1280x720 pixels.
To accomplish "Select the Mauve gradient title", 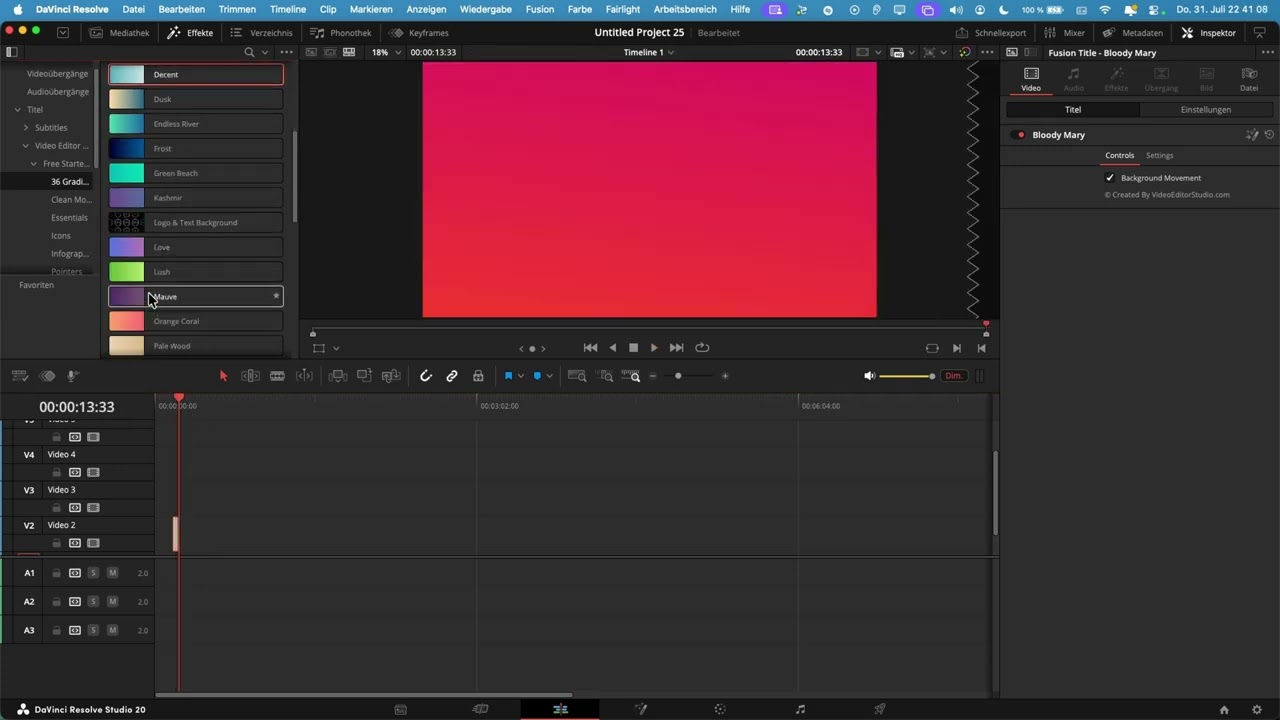I will coord(196,297).
